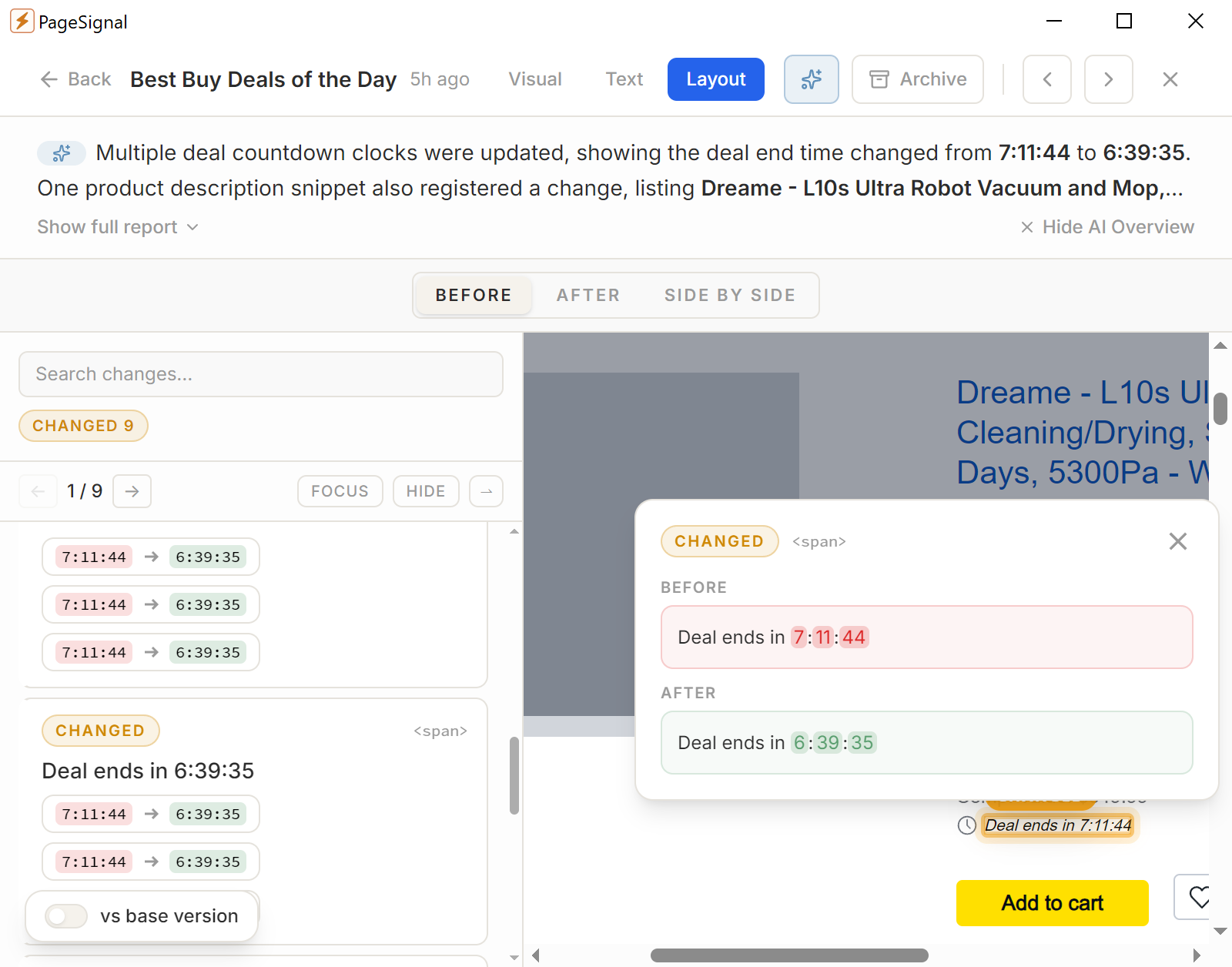Expand Show full report
1232x967 pixels.
(x=118, y=227)
